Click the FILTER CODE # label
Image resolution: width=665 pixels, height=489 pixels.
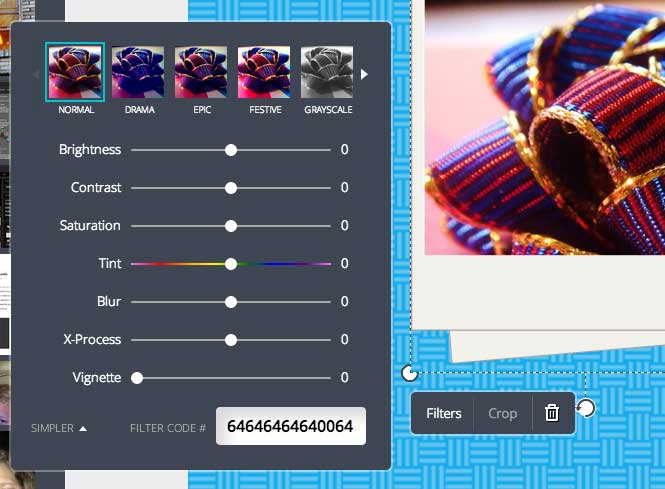pos(168,428)
